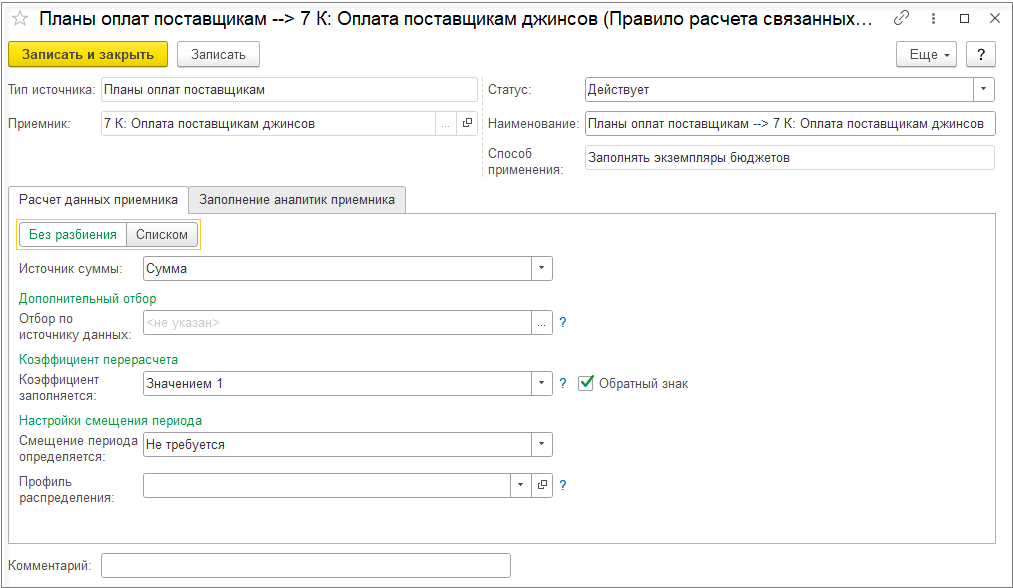Viewport: 1013px width, 588px height.
Task: Open the Расчет данных приемника tab
Action: 98,200
